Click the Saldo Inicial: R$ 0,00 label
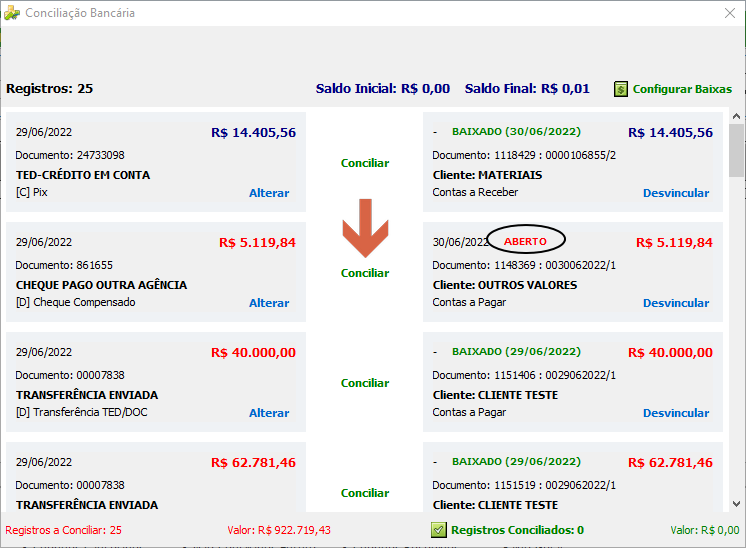 [x=383, y=89]
